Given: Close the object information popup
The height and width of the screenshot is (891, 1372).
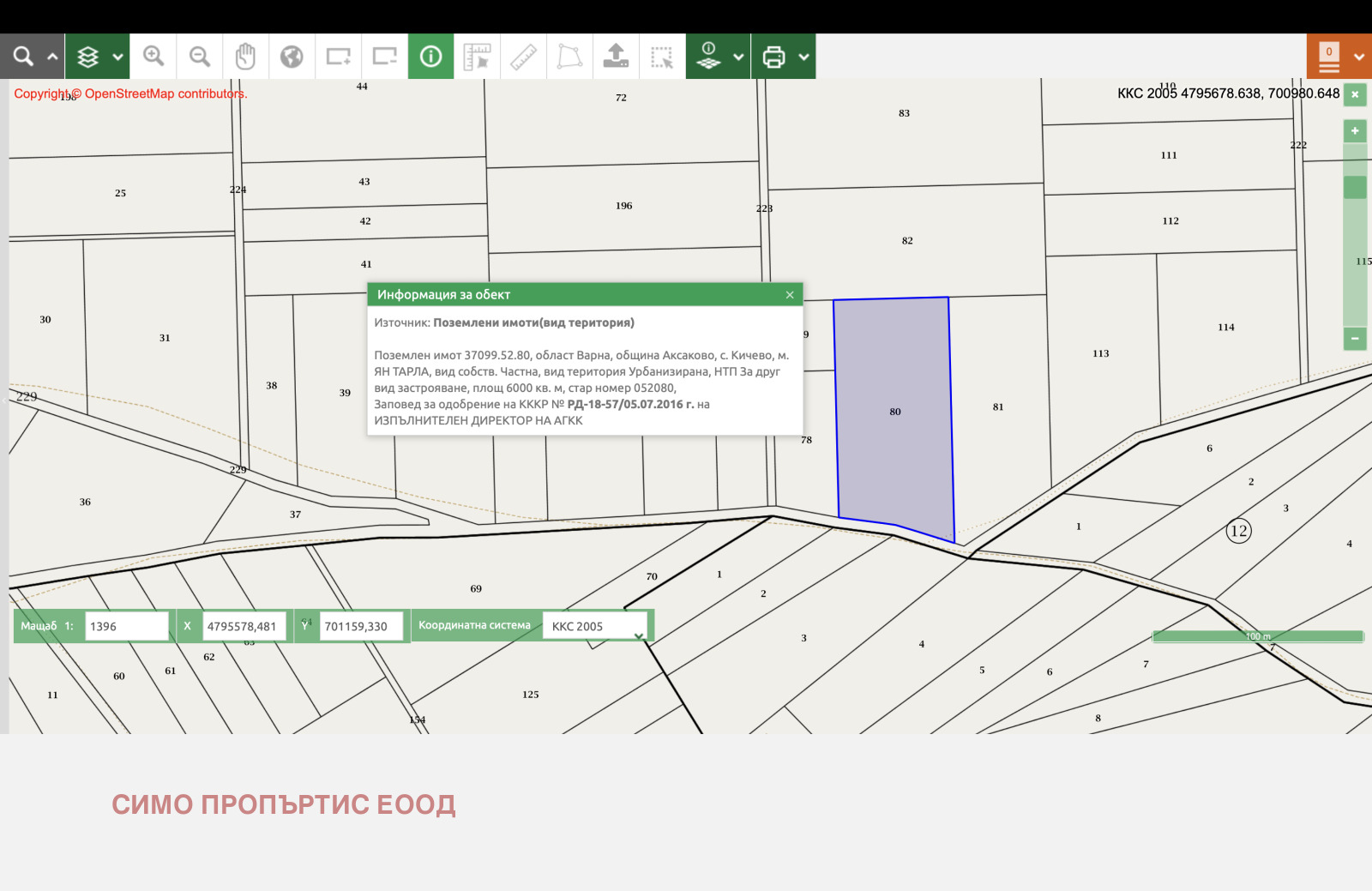Looking at the screenshot, I should point(790,295).
